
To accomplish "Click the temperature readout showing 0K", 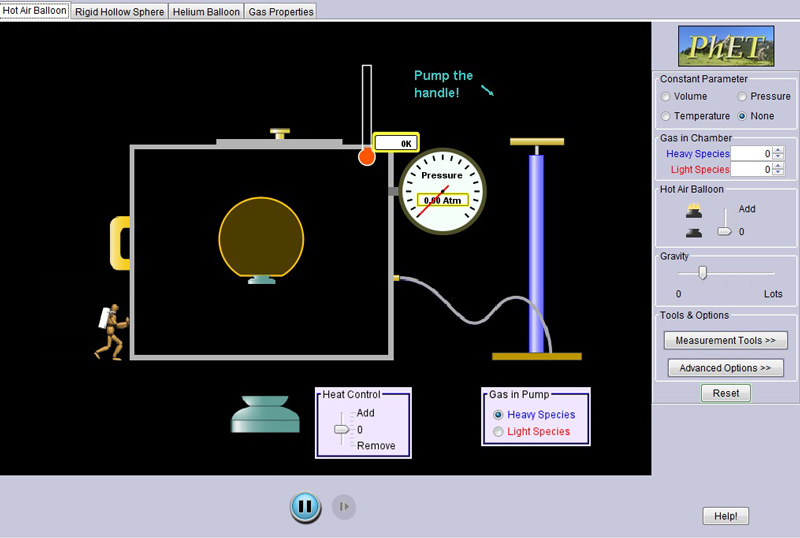I will coord(396,142).
